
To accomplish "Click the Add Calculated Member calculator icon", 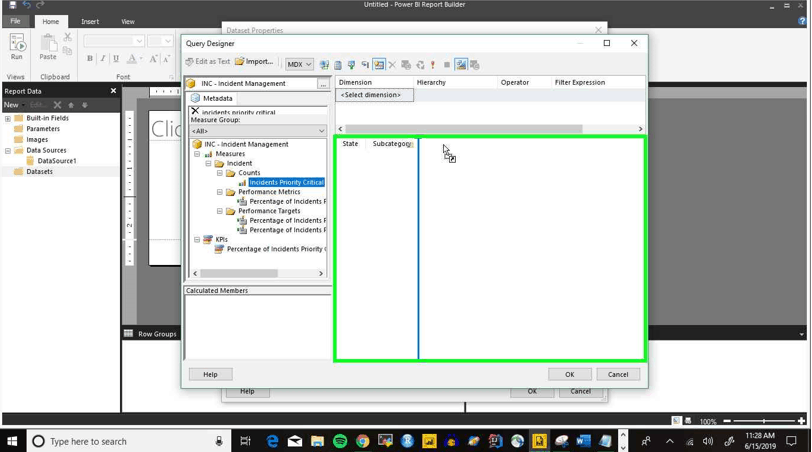I will (338, 65).
